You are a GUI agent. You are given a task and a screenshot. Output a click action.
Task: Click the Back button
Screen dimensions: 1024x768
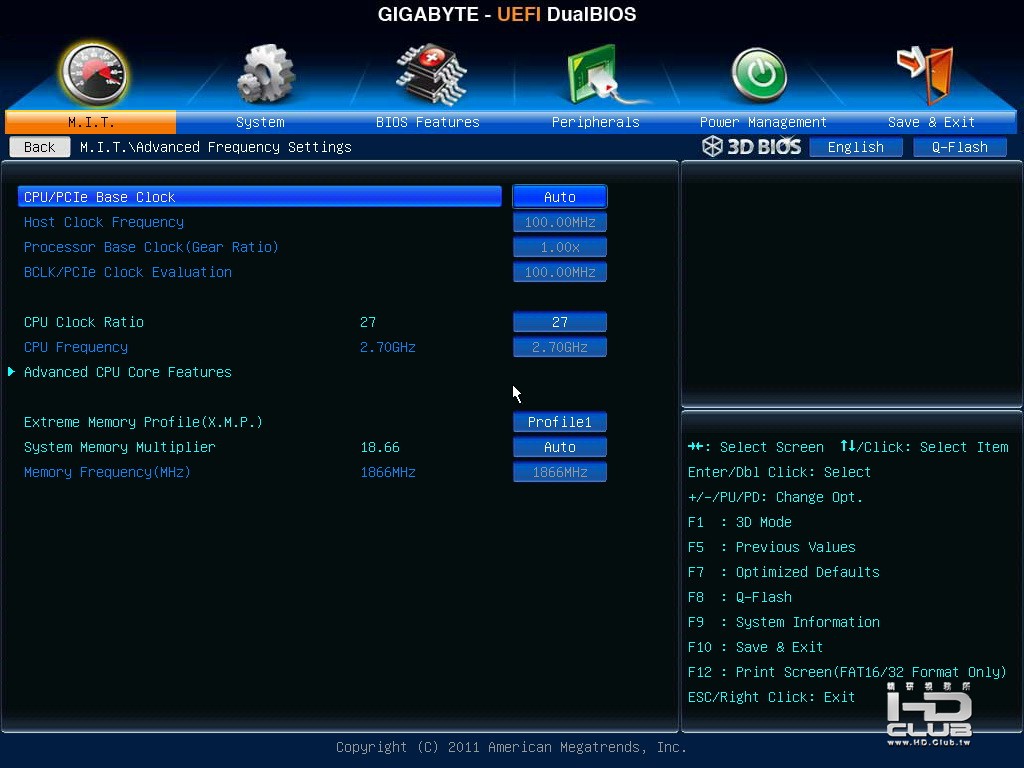pos(40,147)
